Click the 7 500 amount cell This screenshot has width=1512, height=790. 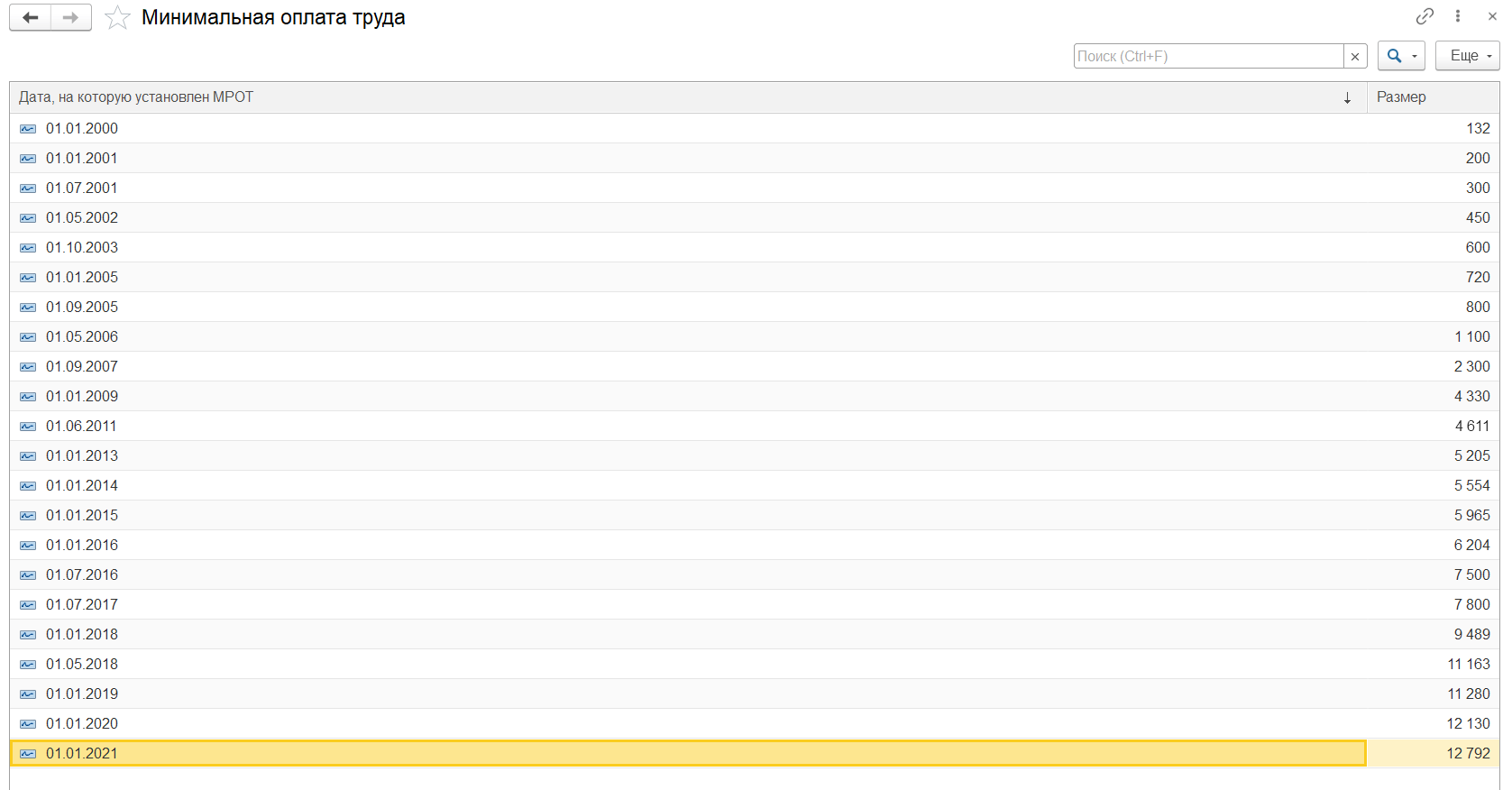[1471, 575]
